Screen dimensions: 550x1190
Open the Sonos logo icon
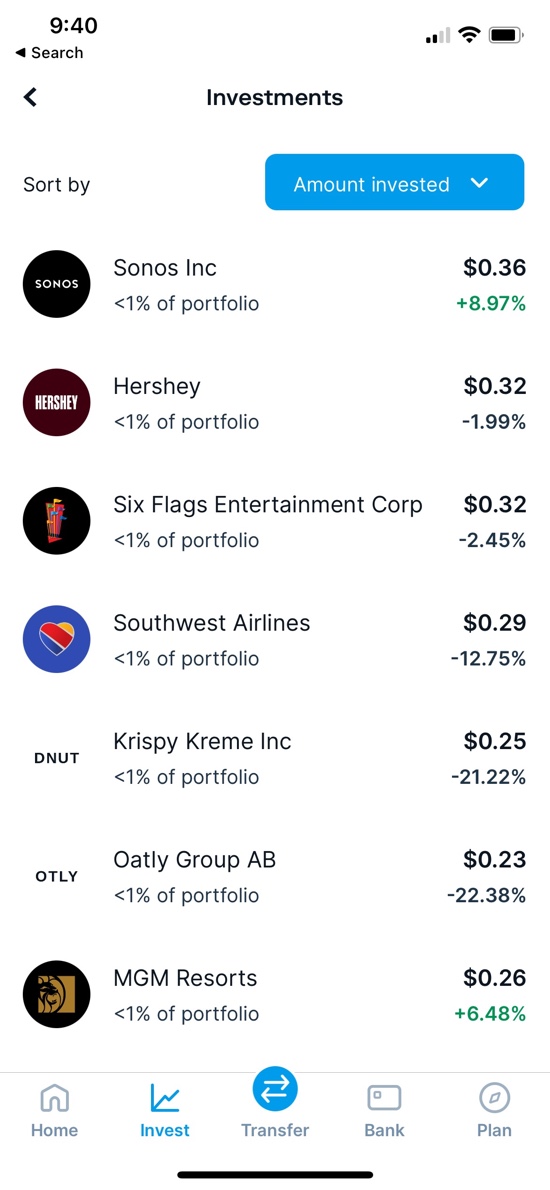[x=57, y=284]
